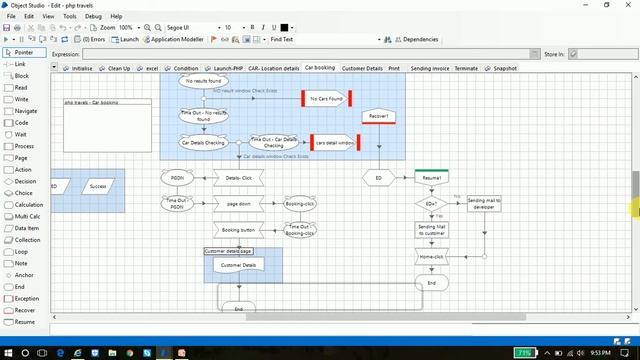Open the File menu
Image resolution: width=640 pixels, height=360 pixels.
pos(11,16)
